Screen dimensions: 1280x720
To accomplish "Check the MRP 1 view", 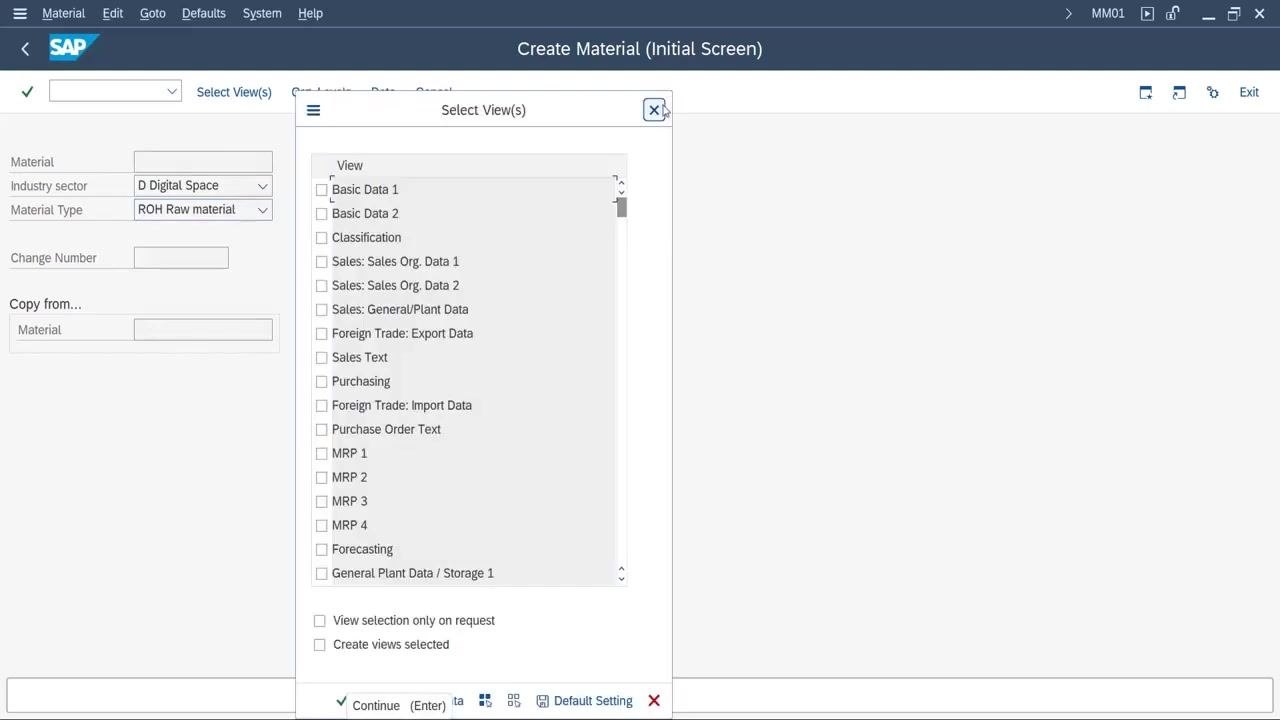I will (321, 454).
